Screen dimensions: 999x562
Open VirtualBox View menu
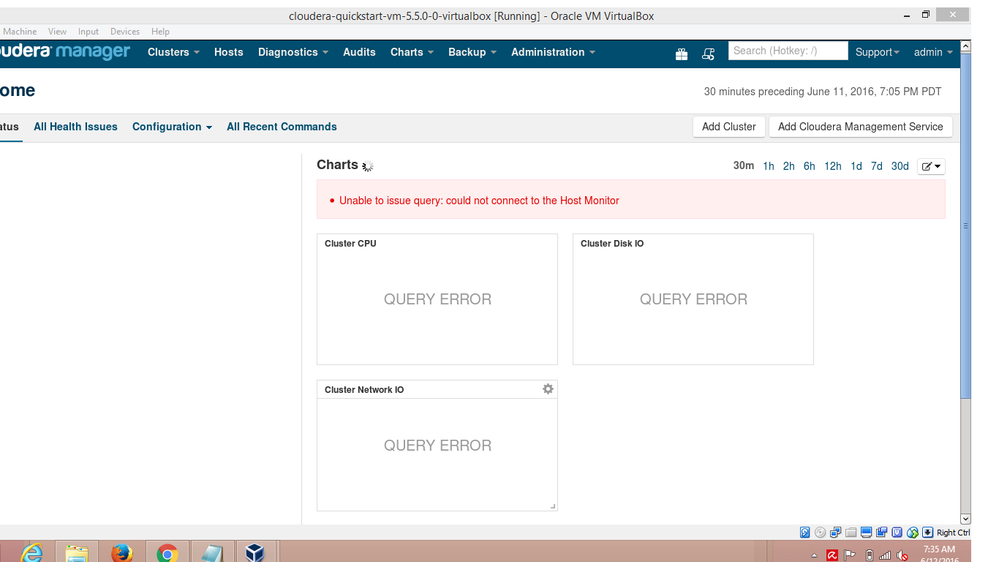point(57,31)
